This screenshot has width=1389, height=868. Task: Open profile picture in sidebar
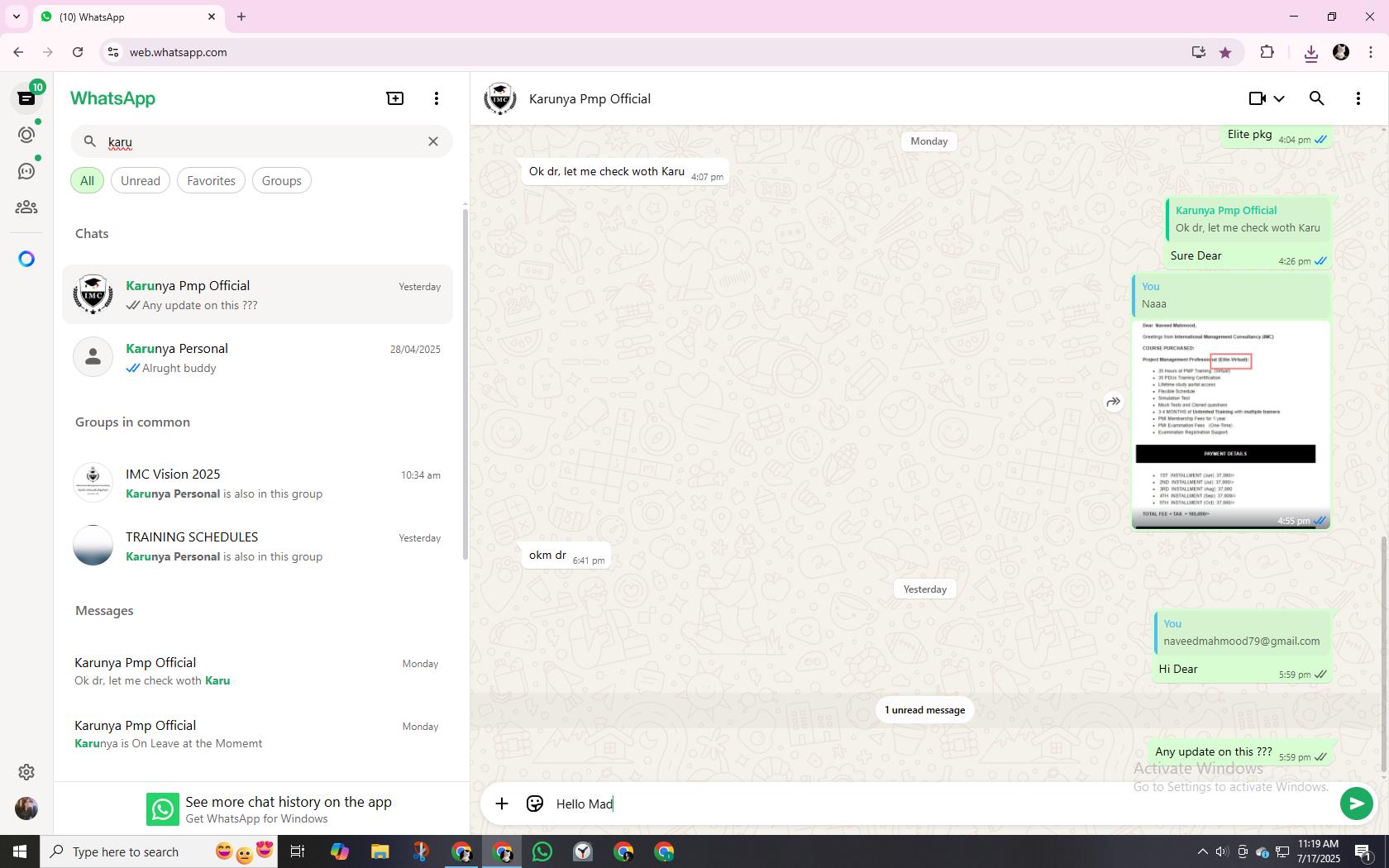point(26,808)
